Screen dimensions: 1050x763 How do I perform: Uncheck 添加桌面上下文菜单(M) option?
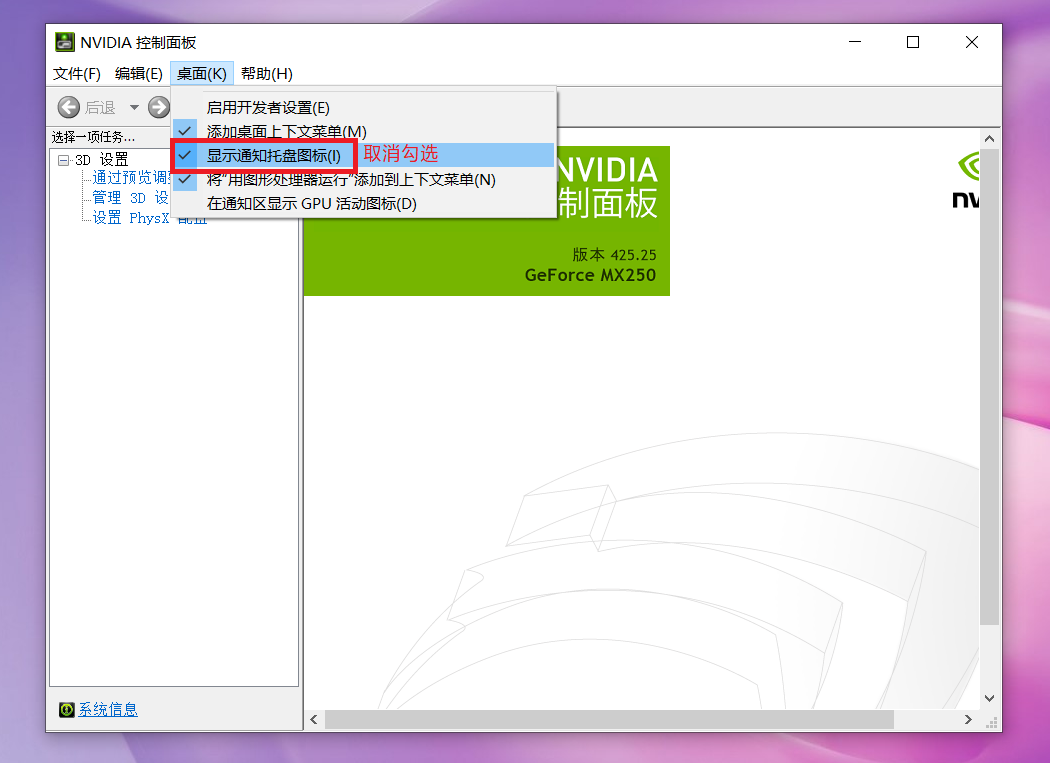(286, 132)
